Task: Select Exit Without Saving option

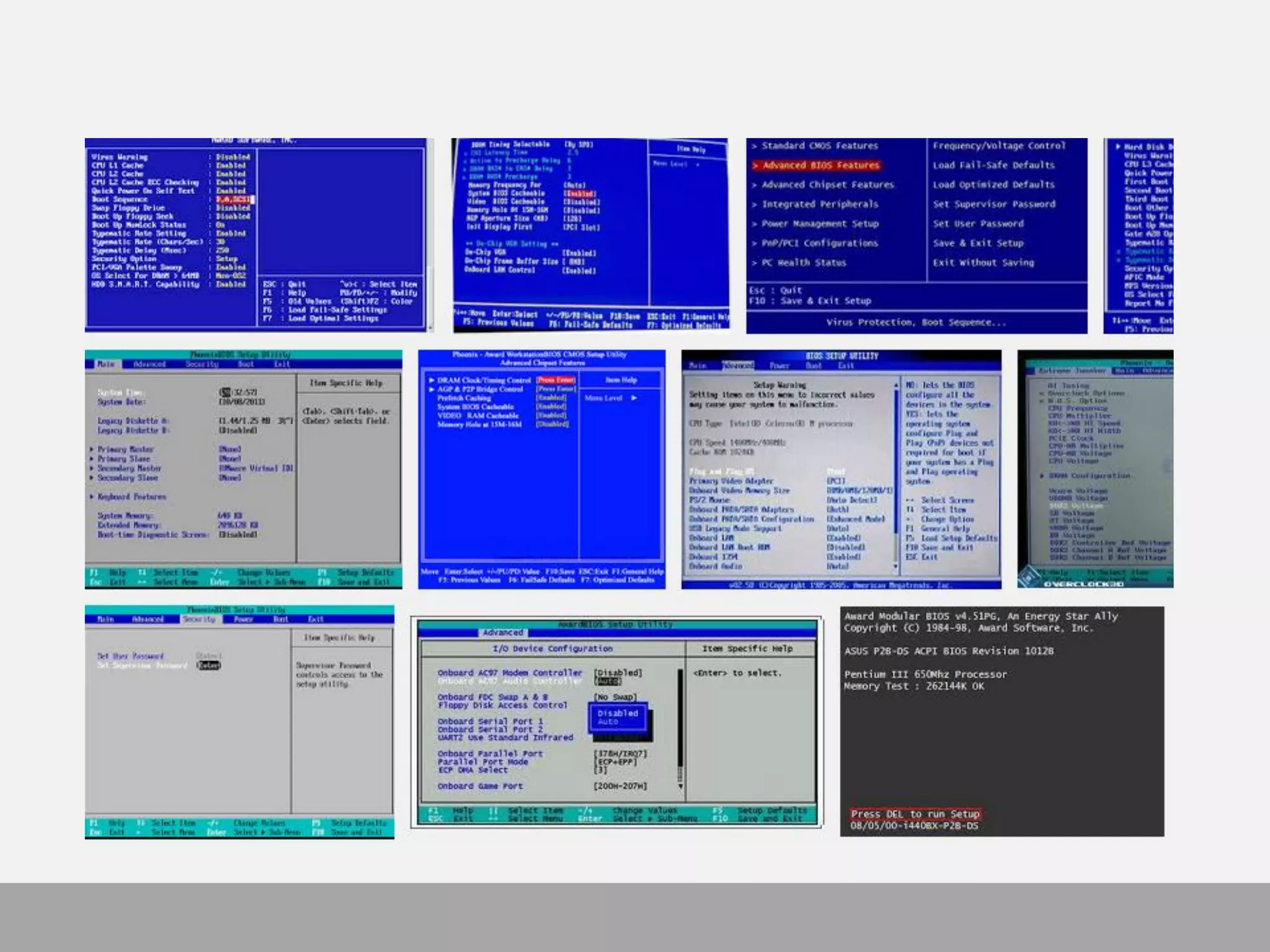Action: coord(984,263)
